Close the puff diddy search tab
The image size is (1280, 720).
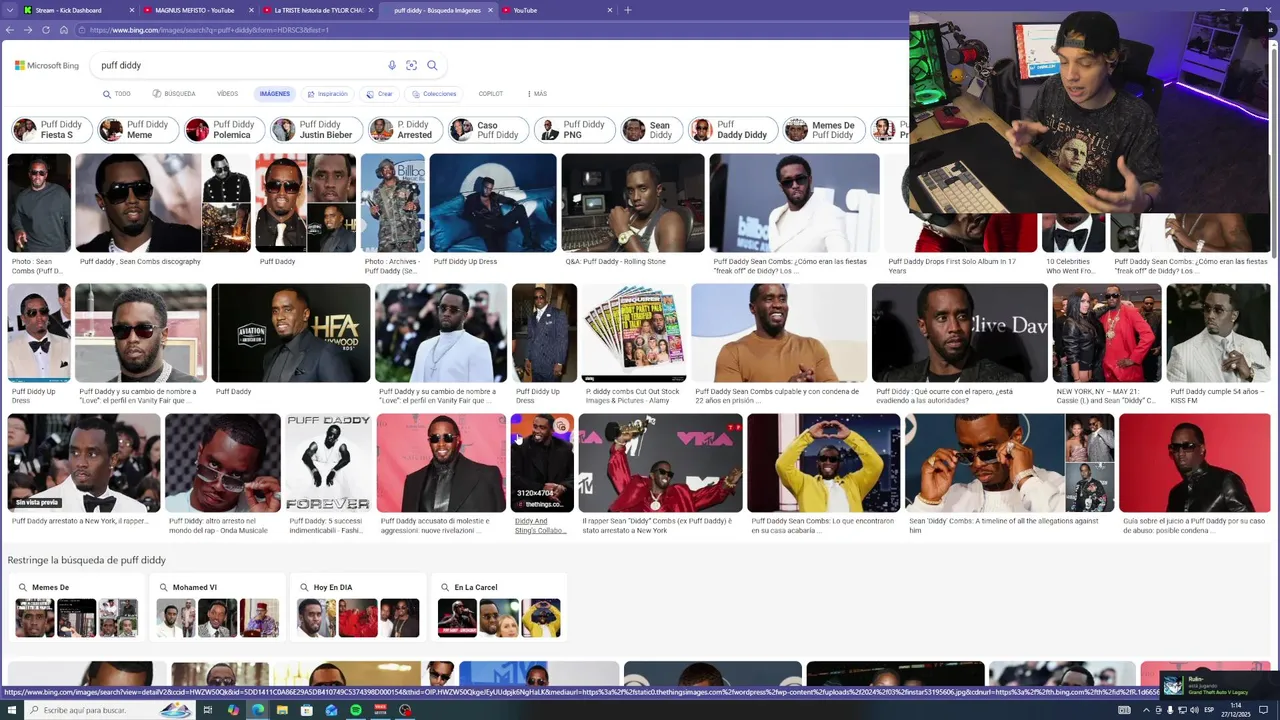pyautogui.click(x=491, y=10)
